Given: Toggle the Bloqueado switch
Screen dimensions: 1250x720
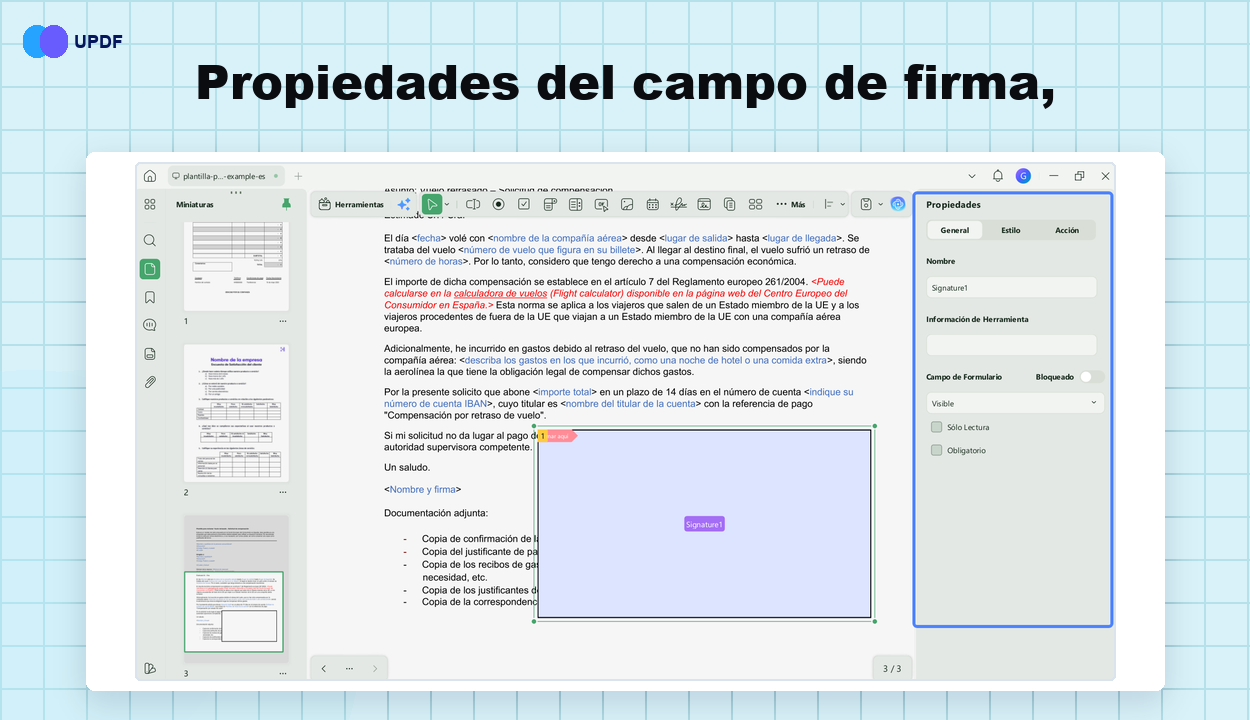Looking at the screenshot, I should pos(1092,377).
